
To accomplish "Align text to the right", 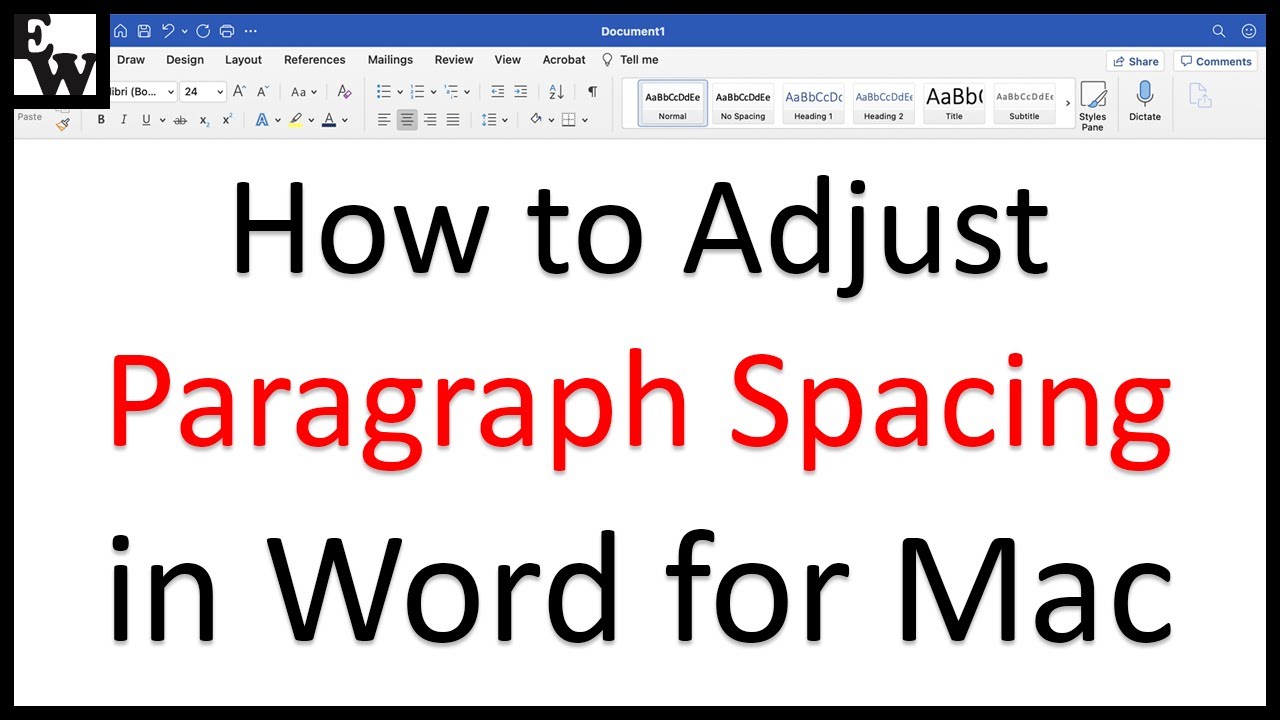I will click(x=430, y=120).
